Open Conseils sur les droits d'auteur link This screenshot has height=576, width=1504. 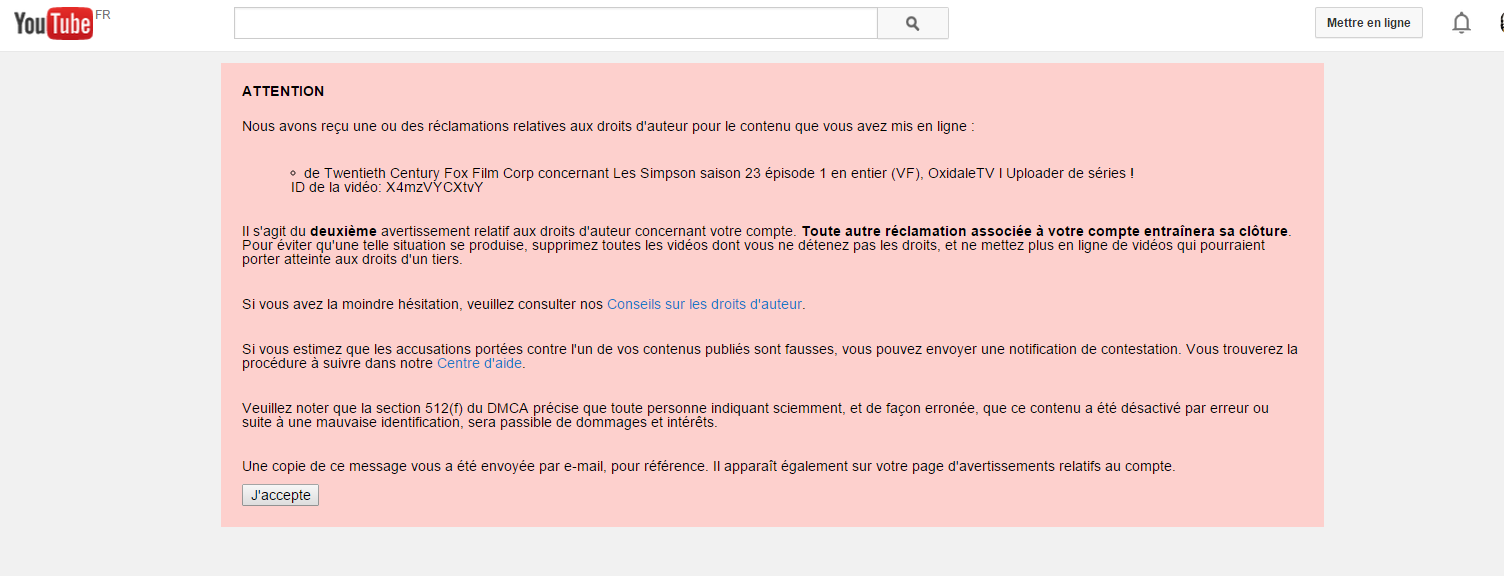[x=704, y=304]
